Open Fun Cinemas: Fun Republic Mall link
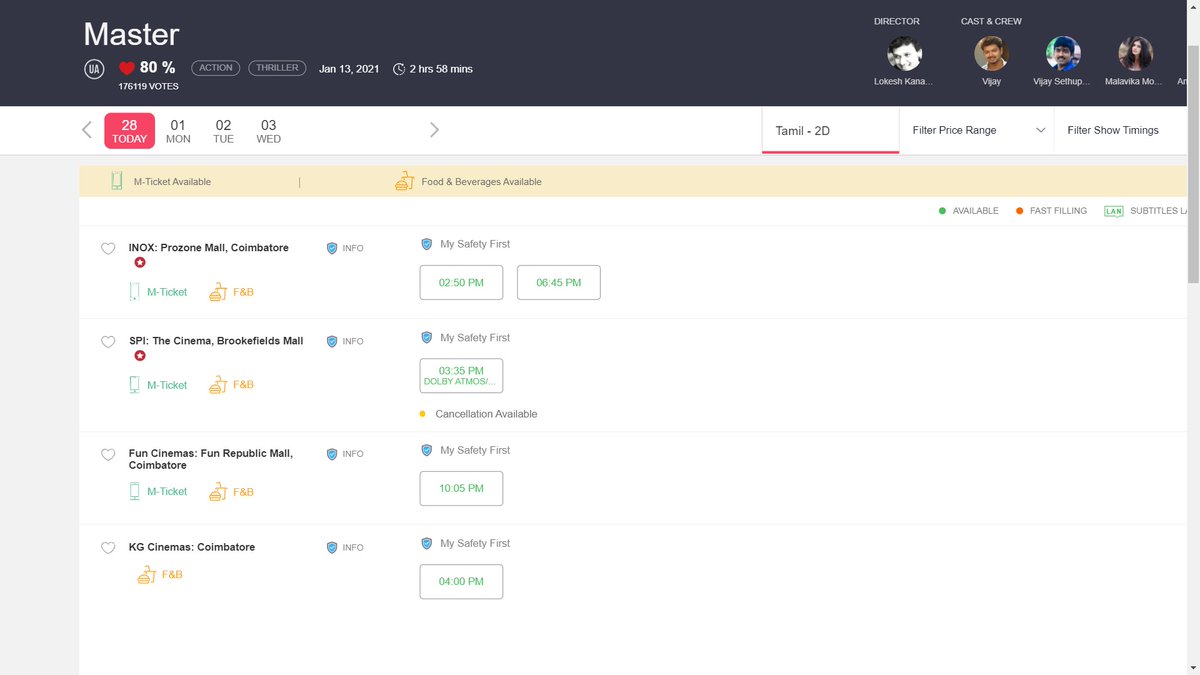 211,459
